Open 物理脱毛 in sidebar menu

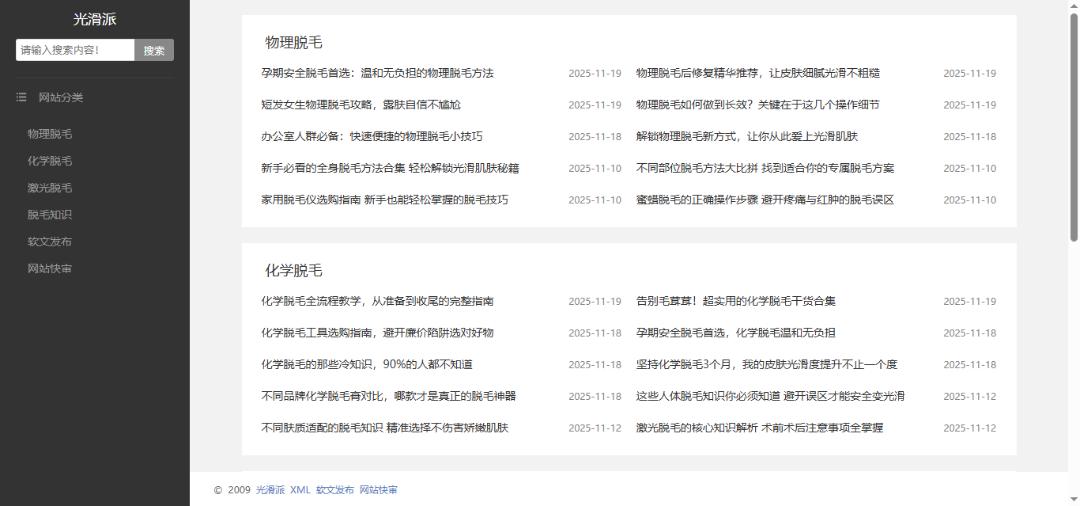50,134
